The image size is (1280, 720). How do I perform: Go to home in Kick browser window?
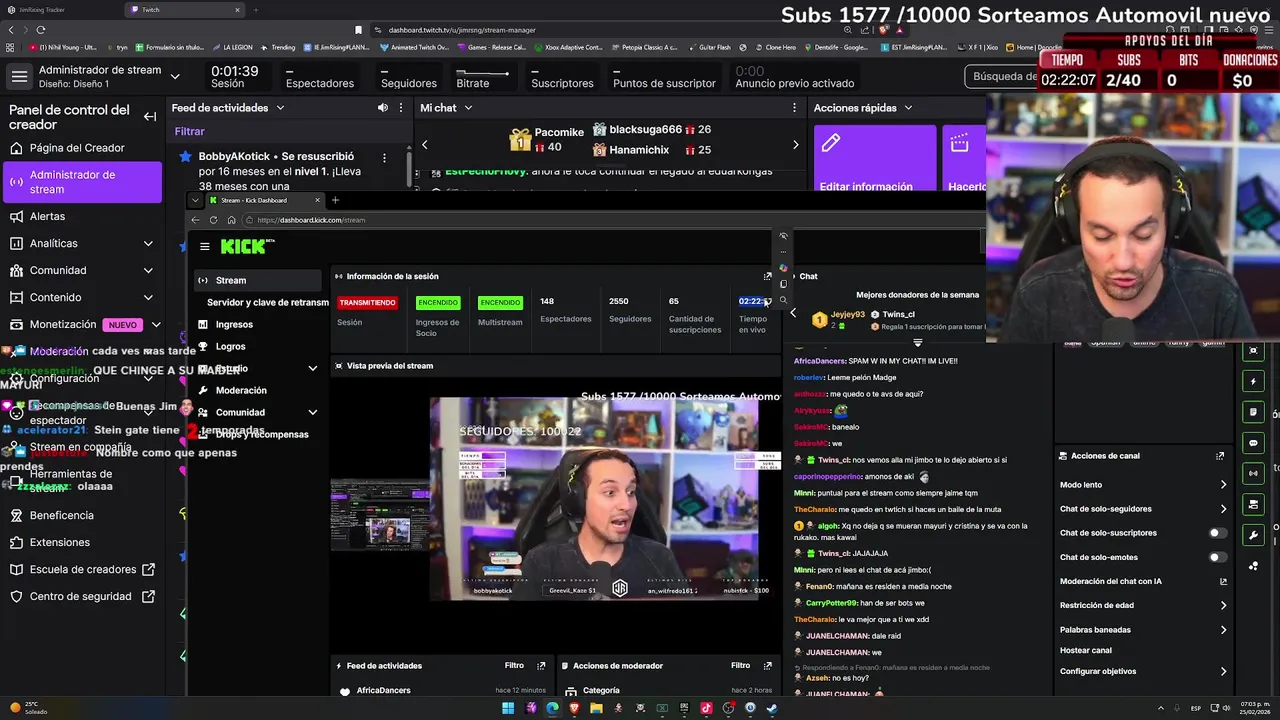231,220
